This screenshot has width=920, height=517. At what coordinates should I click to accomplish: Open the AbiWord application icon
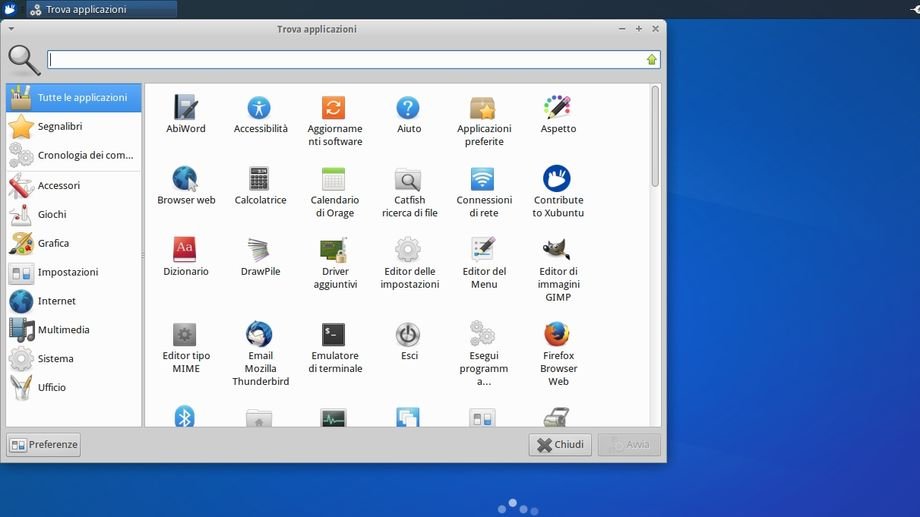[185, 108]
